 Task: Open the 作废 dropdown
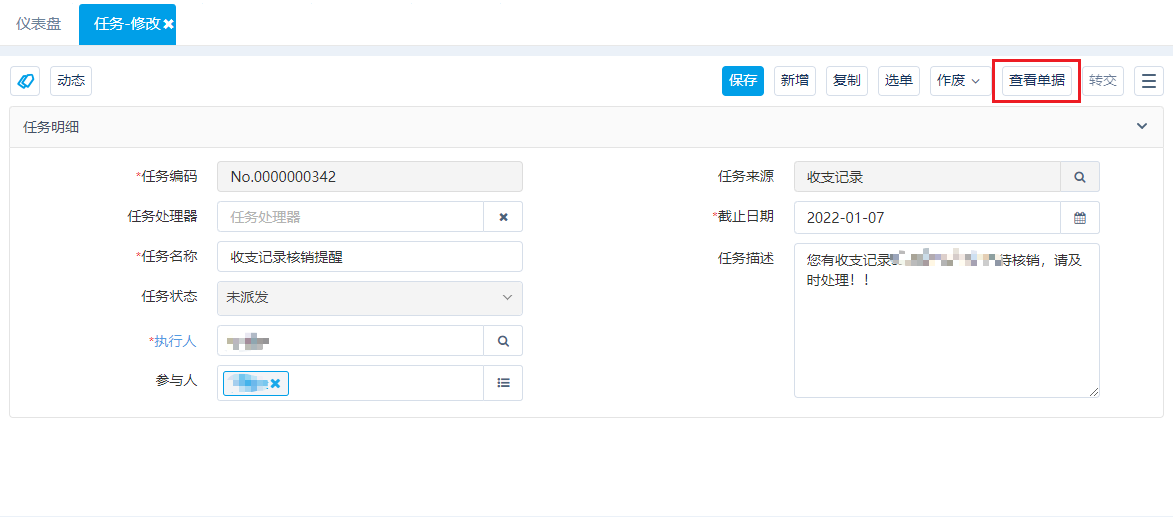[958, 81]
